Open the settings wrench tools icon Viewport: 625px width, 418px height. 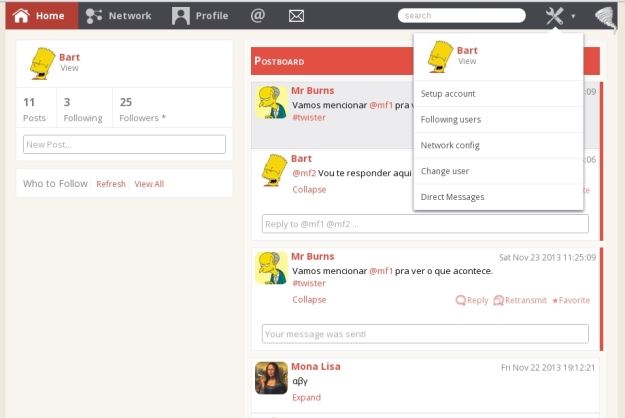[x=556, y=16]
